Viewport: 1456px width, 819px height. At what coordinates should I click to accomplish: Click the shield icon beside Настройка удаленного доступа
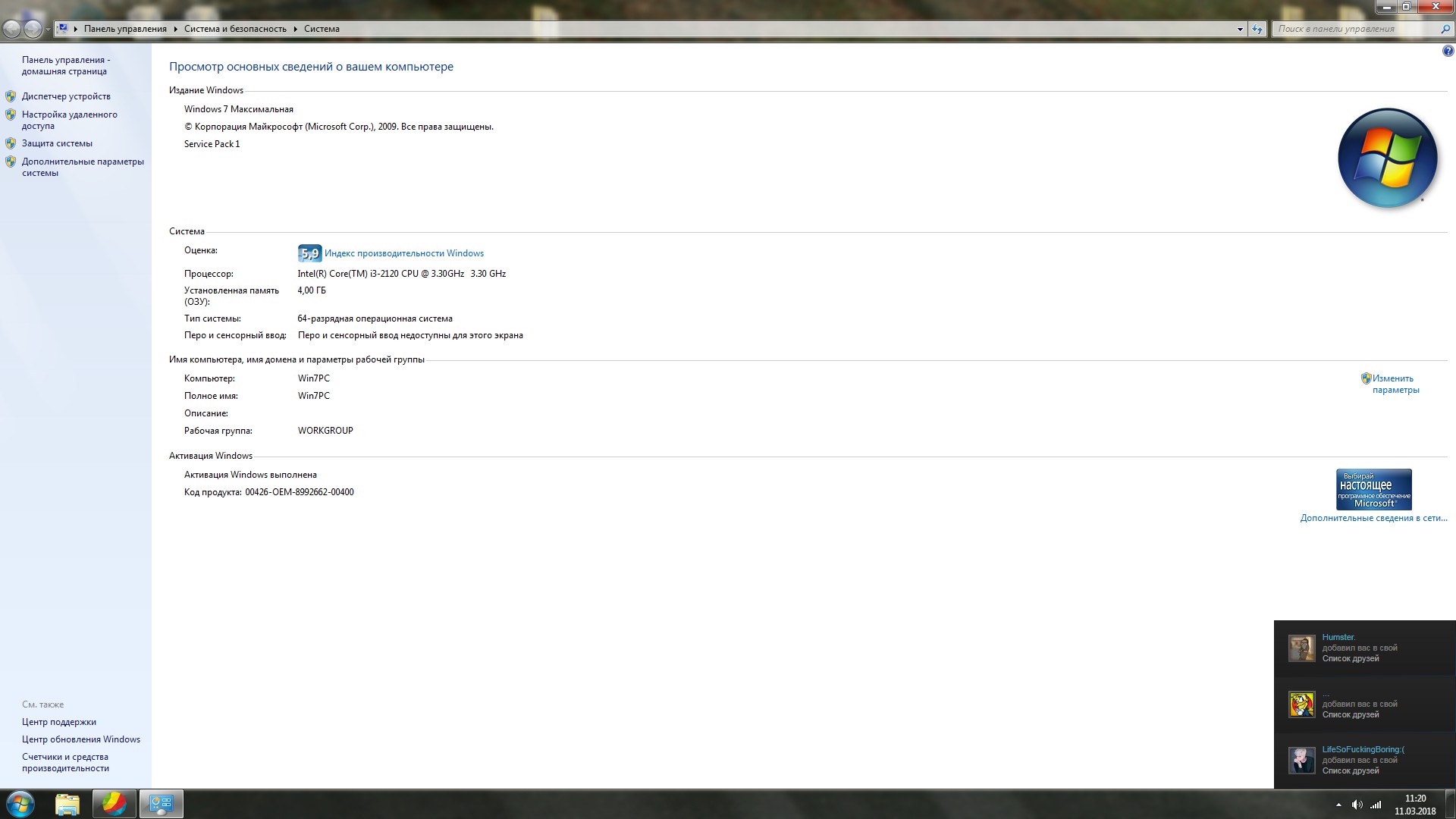point(11,115)
